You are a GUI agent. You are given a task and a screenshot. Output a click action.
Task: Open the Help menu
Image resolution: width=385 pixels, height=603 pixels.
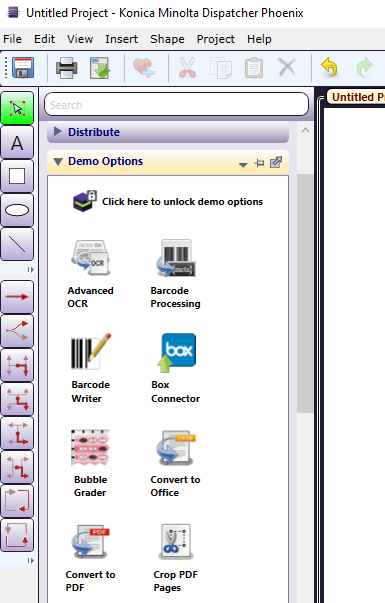coord(259,39)
